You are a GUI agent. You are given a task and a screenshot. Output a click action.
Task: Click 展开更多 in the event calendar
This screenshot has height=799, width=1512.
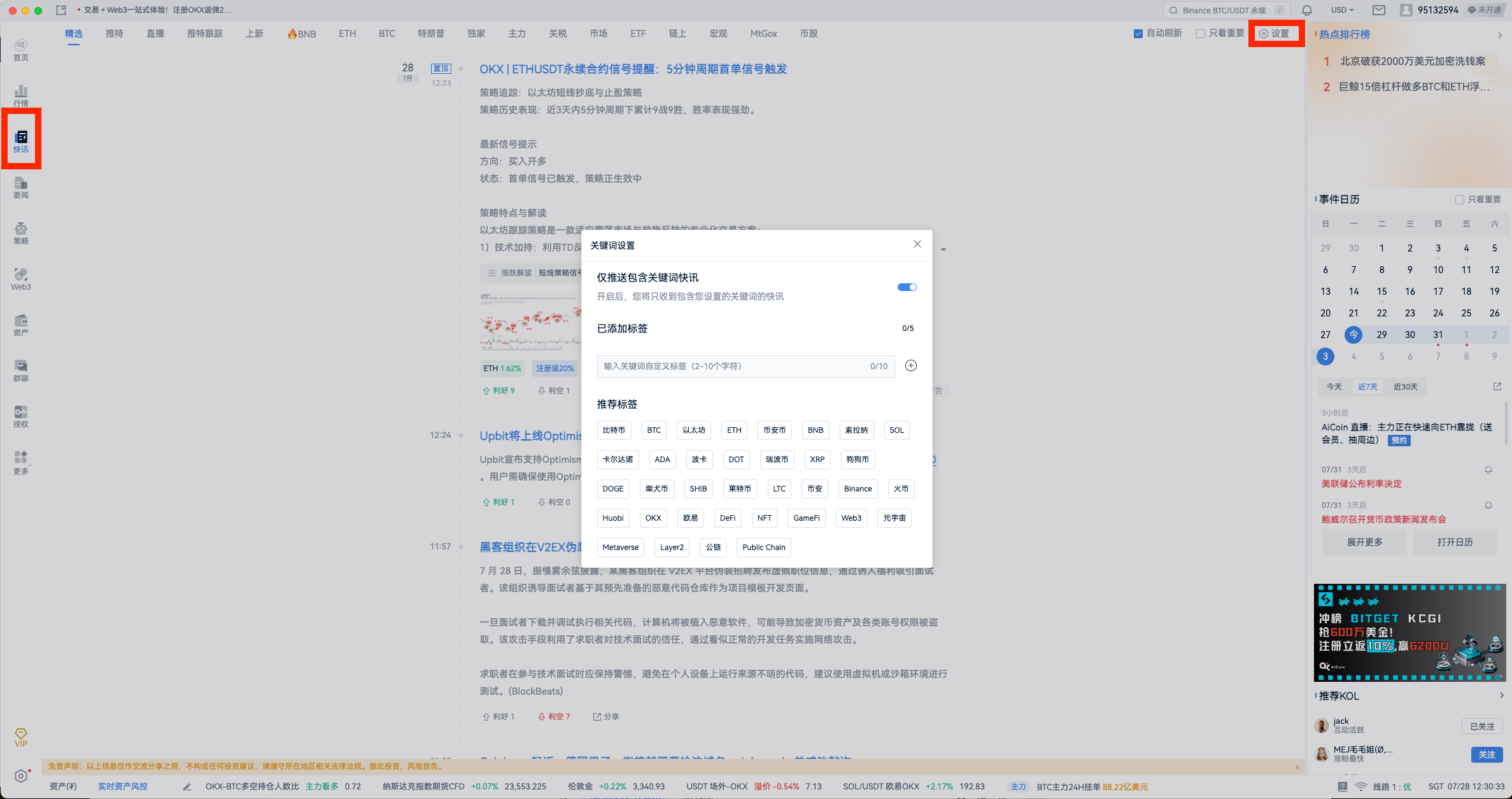[1364, 542]
